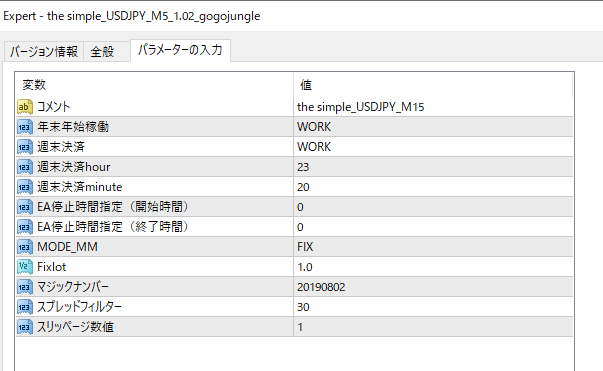Select the EA停止時間指定（終了時間） variable name
The image size is (603, 371).
[x=113, y=227]
